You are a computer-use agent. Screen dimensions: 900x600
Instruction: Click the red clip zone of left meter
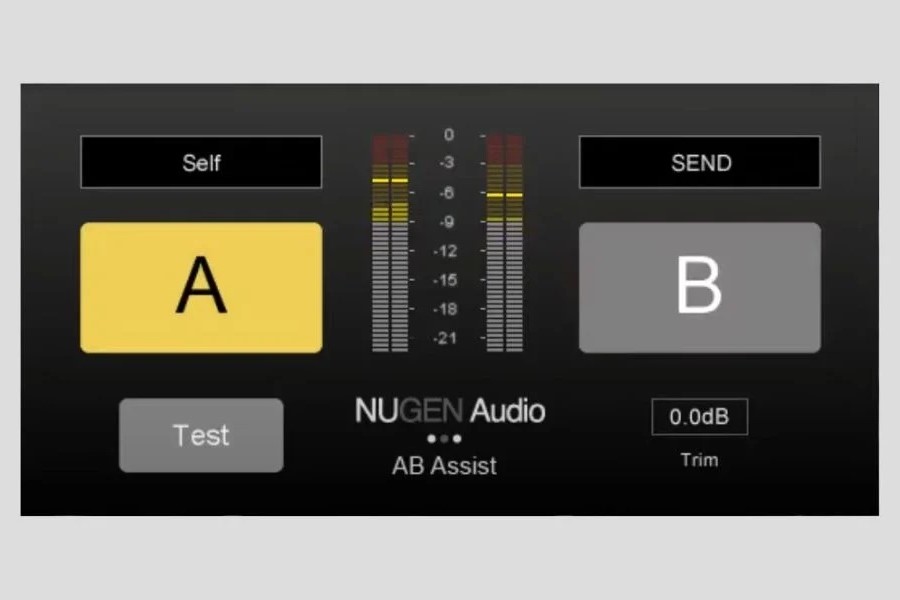[390, 150]
